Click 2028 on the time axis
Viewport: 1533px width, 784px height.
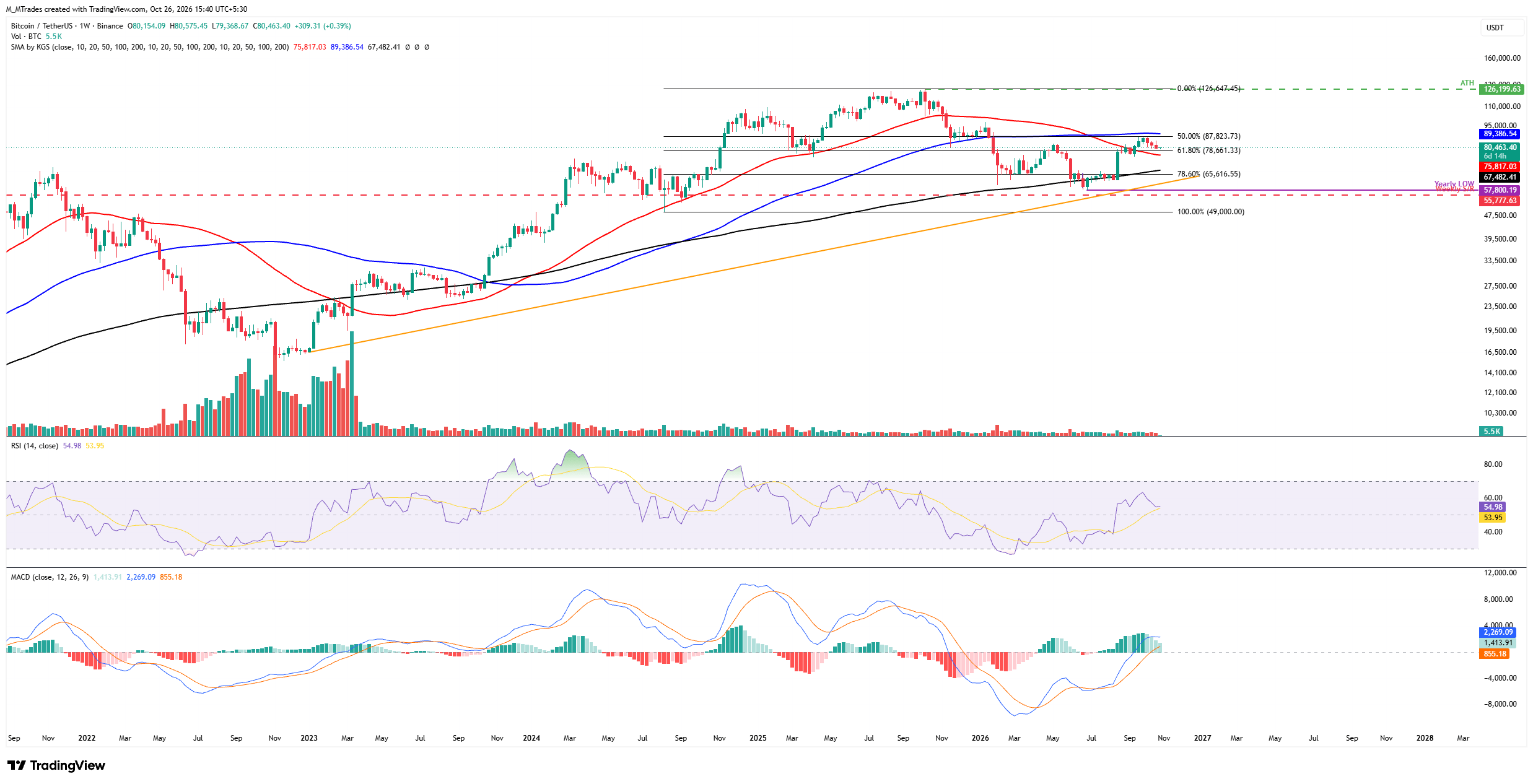click(1425, 738)
